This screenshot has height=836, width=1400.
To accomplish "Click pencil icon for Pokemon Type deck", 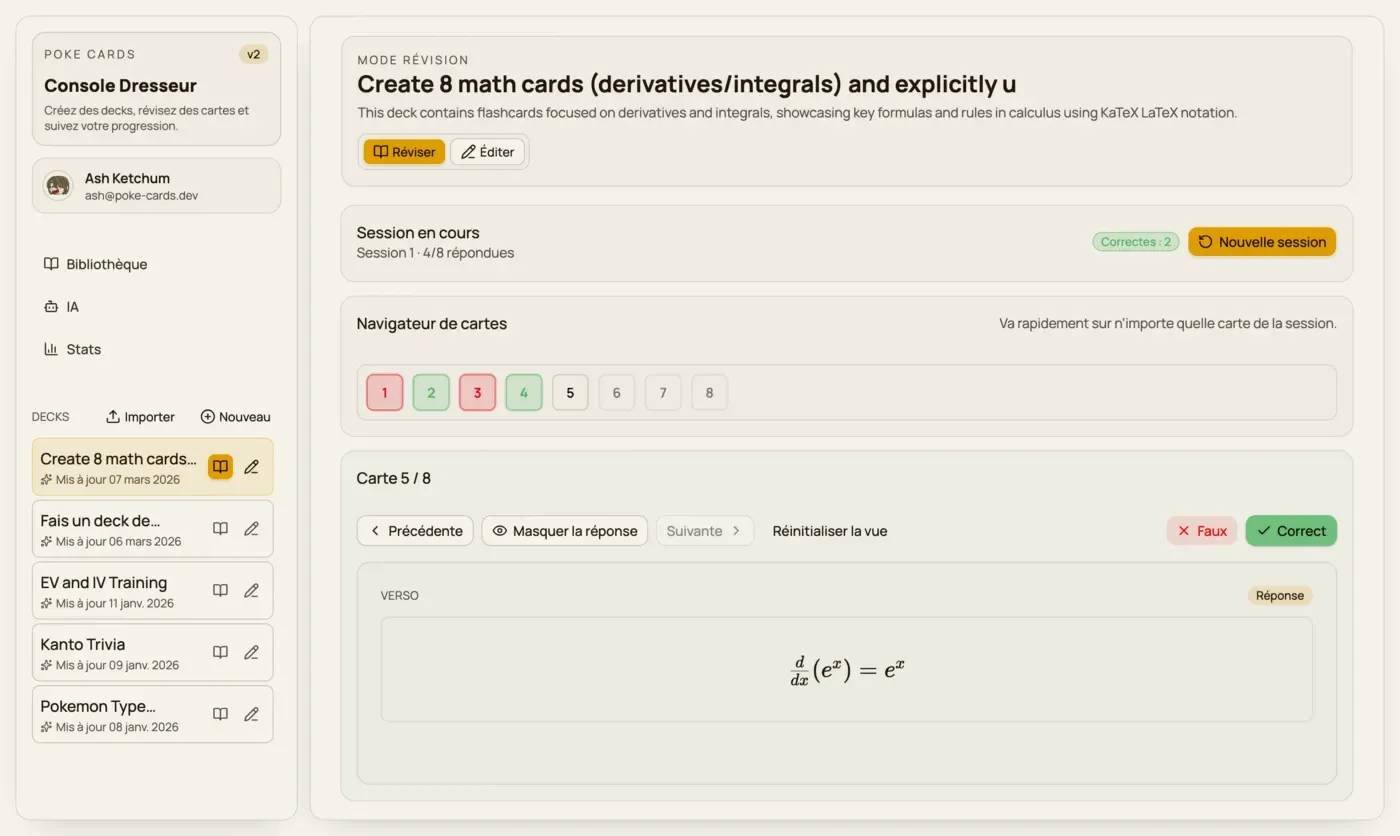I will [x=251, y=714].
